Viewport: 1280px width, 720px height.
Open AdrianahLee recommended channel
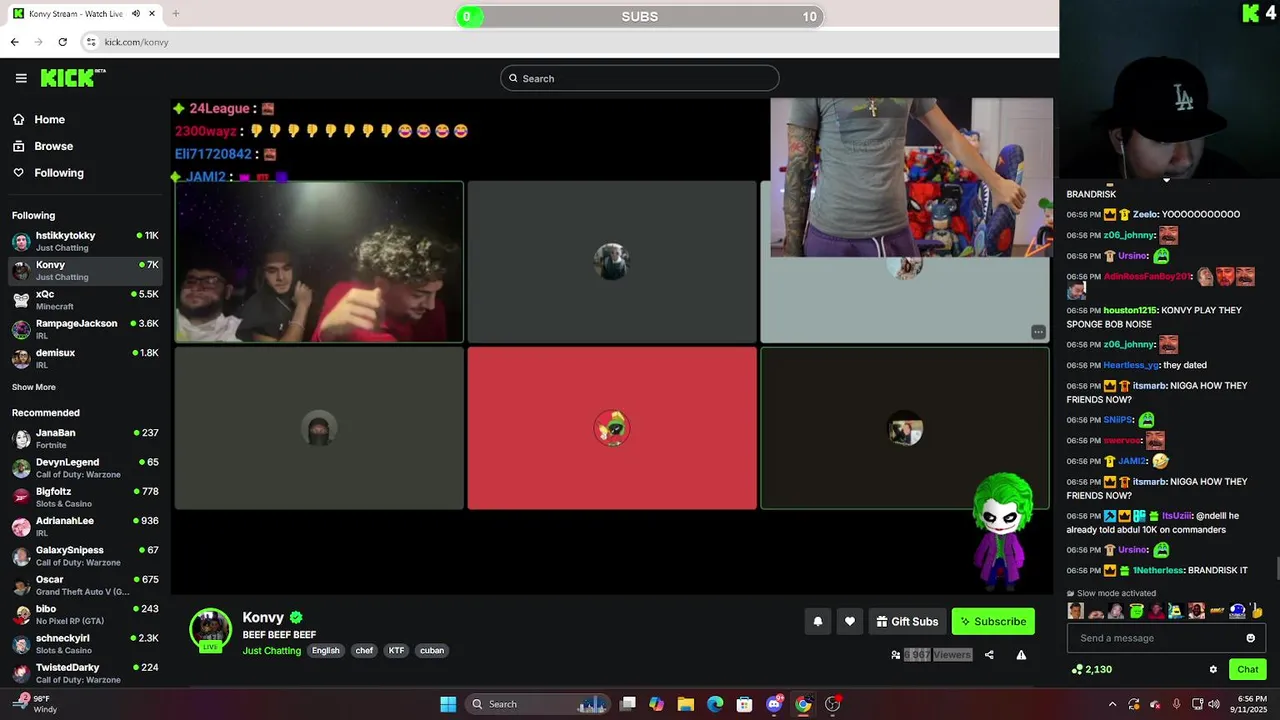(85, 526)
